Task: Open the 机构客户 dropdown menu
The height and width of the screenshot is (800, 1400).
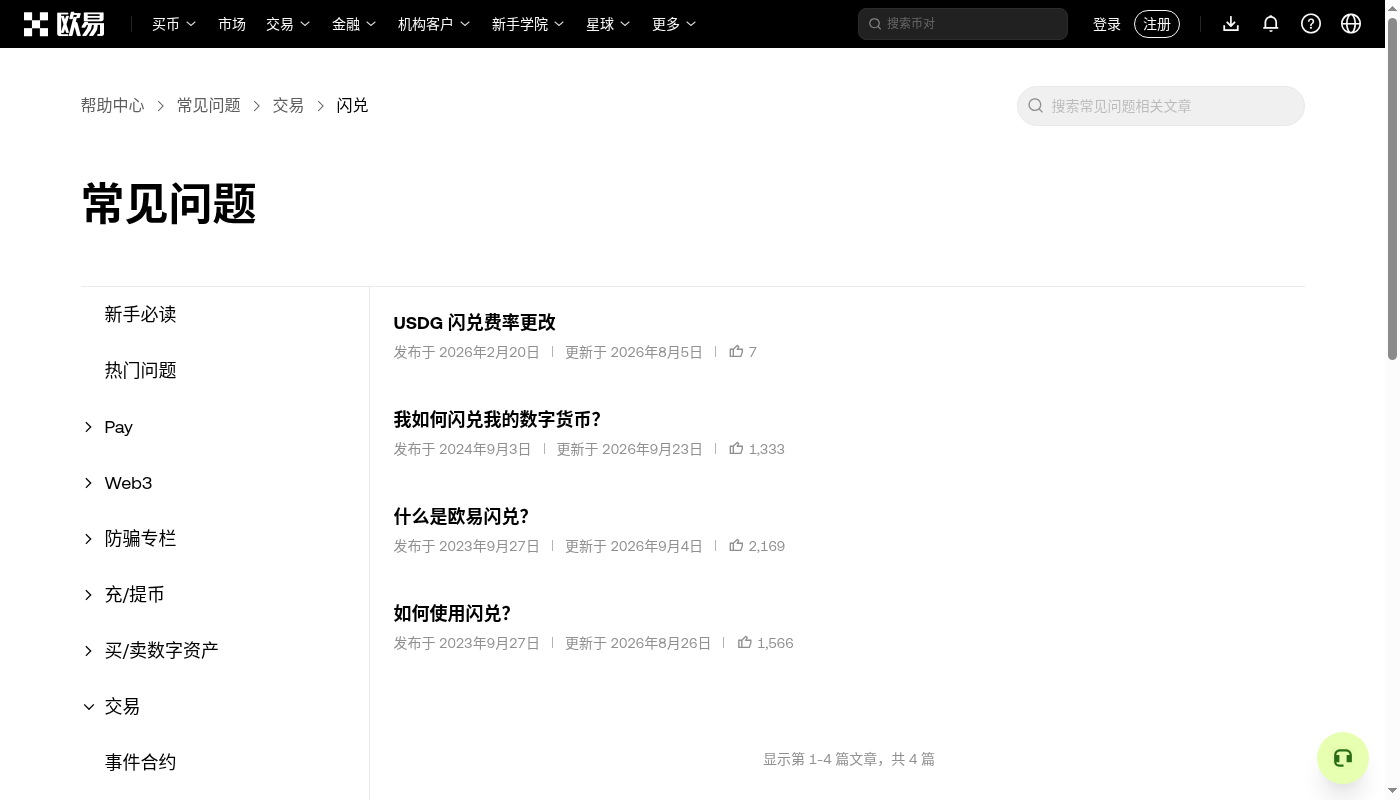Action: click(x=434, y=24)
